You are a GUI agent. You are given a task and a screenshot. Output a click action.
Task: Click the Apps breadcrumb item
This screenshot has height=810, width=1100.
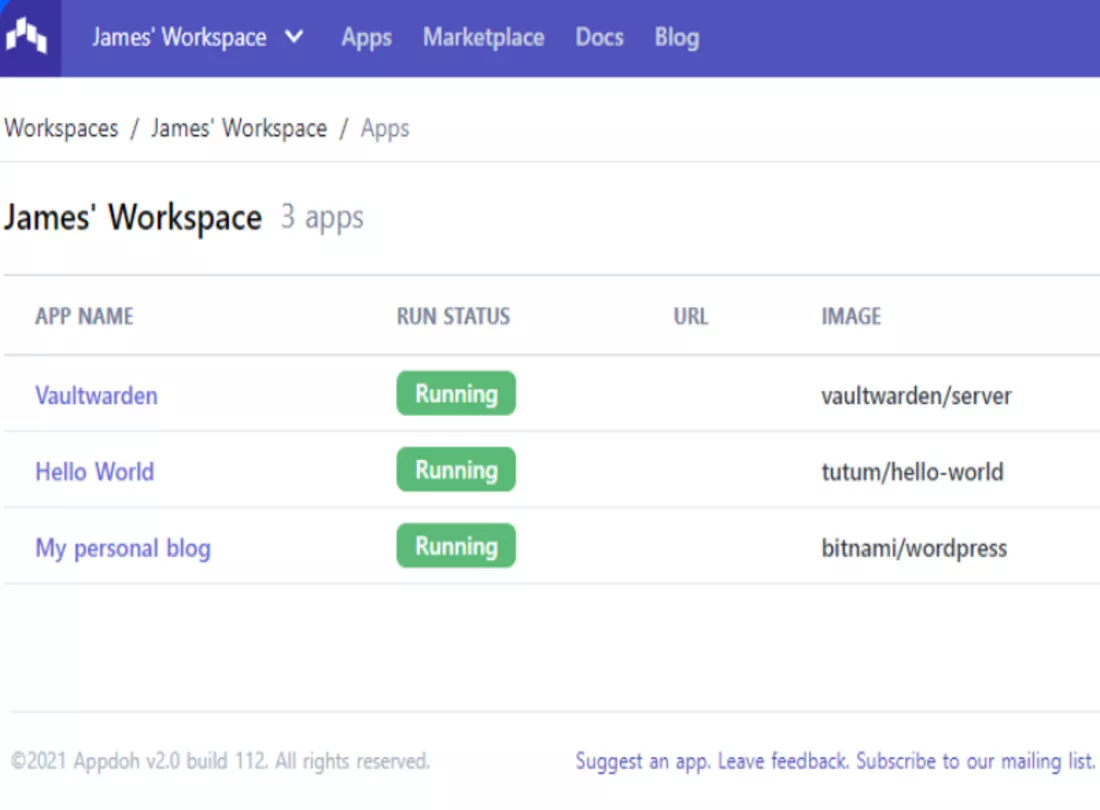(x=385, y=129)
